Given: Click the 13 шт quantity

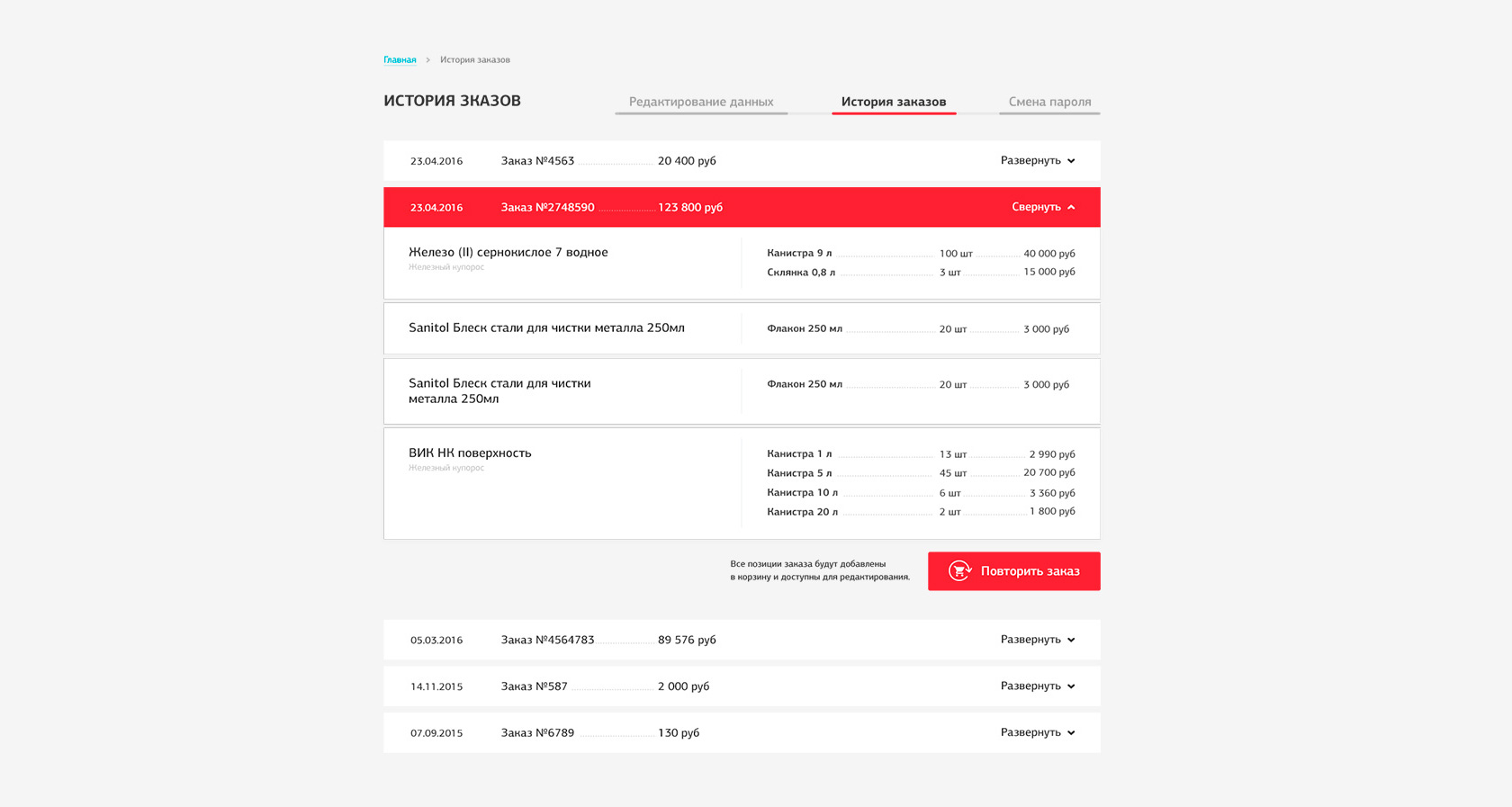Looking at the screenshot, I should pyautogui.click(x=953, y=454).
